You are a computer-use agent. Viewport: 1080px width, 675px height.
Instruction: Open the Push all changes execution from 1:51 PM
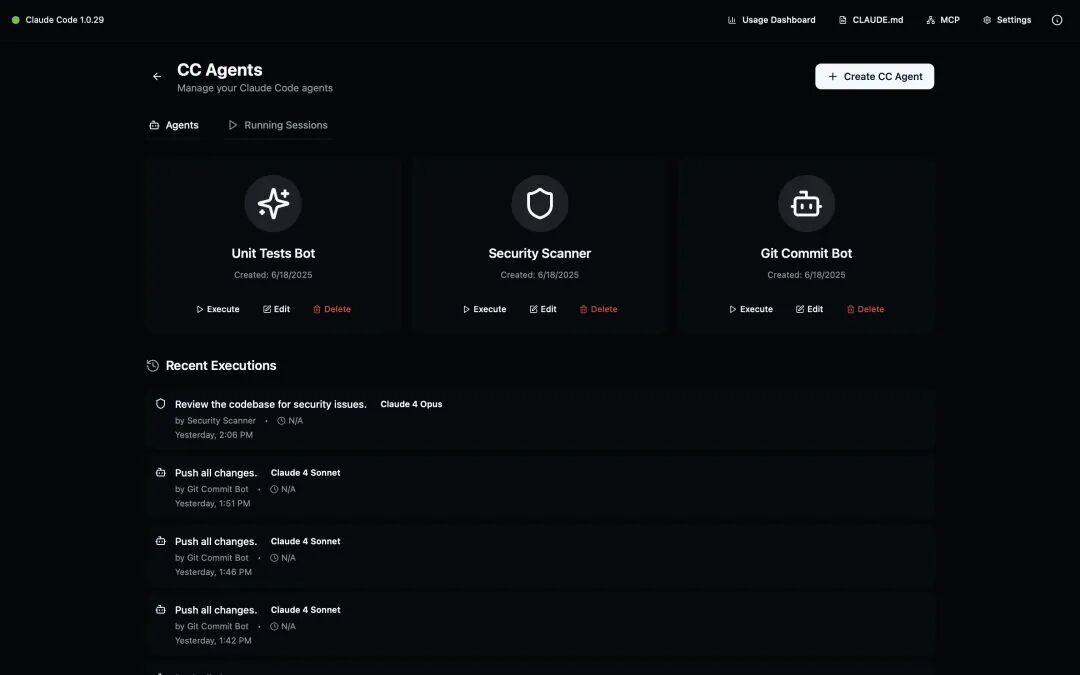pyautogui.click(x=217, y=472)
